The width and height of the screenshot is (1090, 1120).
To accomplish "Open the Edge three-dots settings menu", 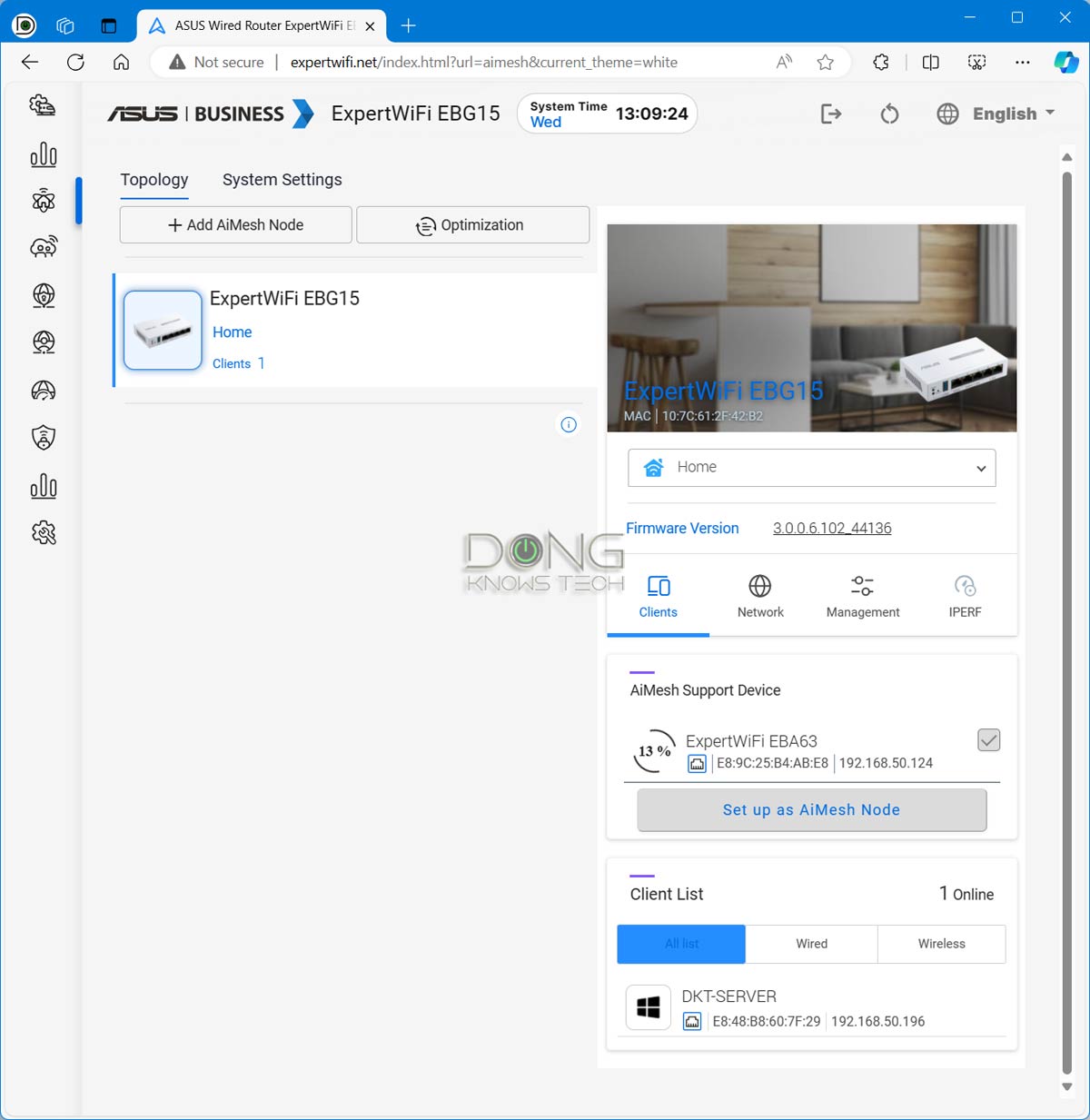I will point(1023,62).
